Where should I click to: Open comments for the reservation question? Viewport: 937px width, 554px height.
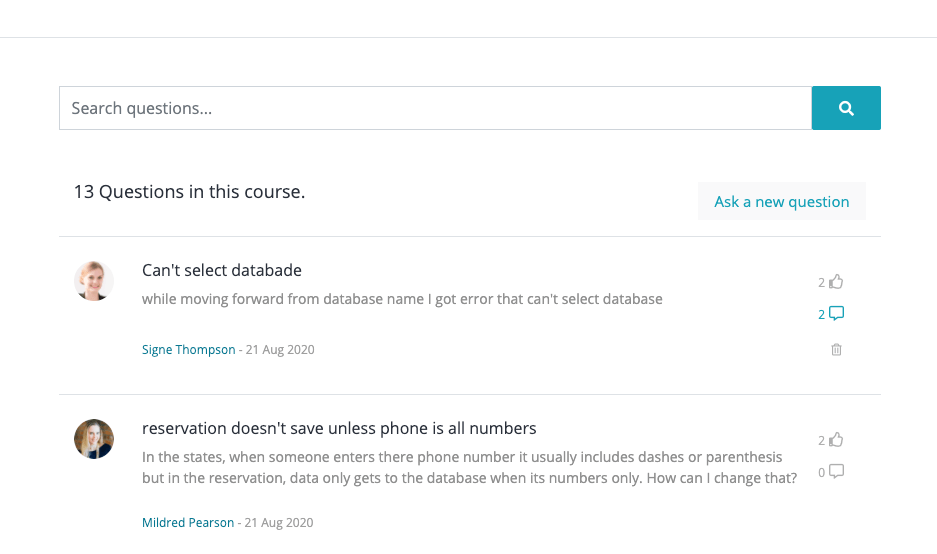[x=837, y=472]
